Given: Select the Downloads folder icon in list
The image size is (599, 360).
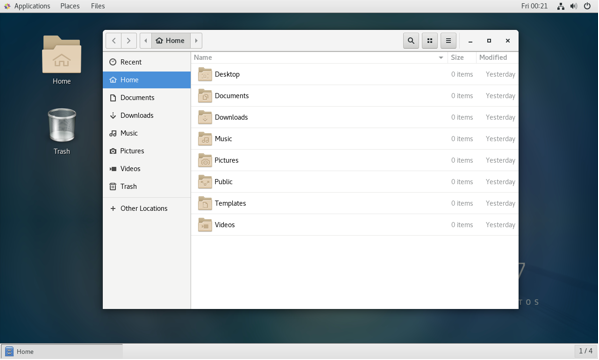Looking at the screenshot, I should pyautogui.click(x=205, y=117).
